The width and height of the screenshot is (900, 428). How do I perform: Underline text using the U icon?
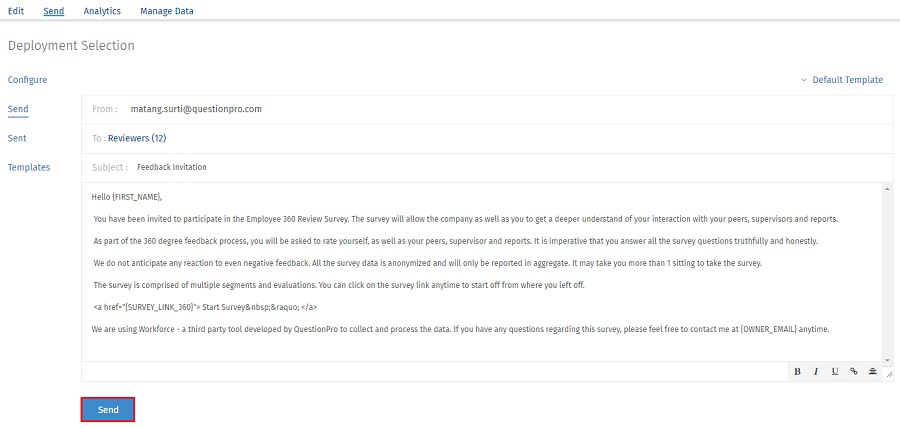(835, 371)
